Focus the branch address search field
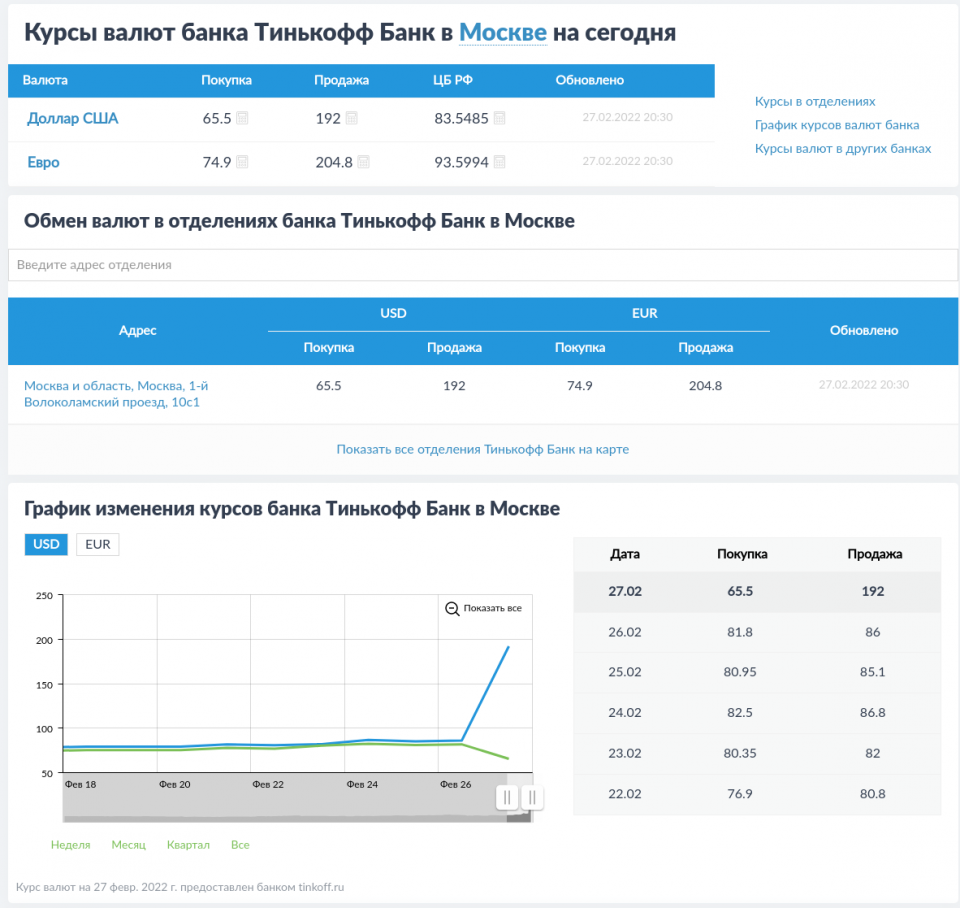The height and width of the screenshot is (908, 960). point(482,265)
